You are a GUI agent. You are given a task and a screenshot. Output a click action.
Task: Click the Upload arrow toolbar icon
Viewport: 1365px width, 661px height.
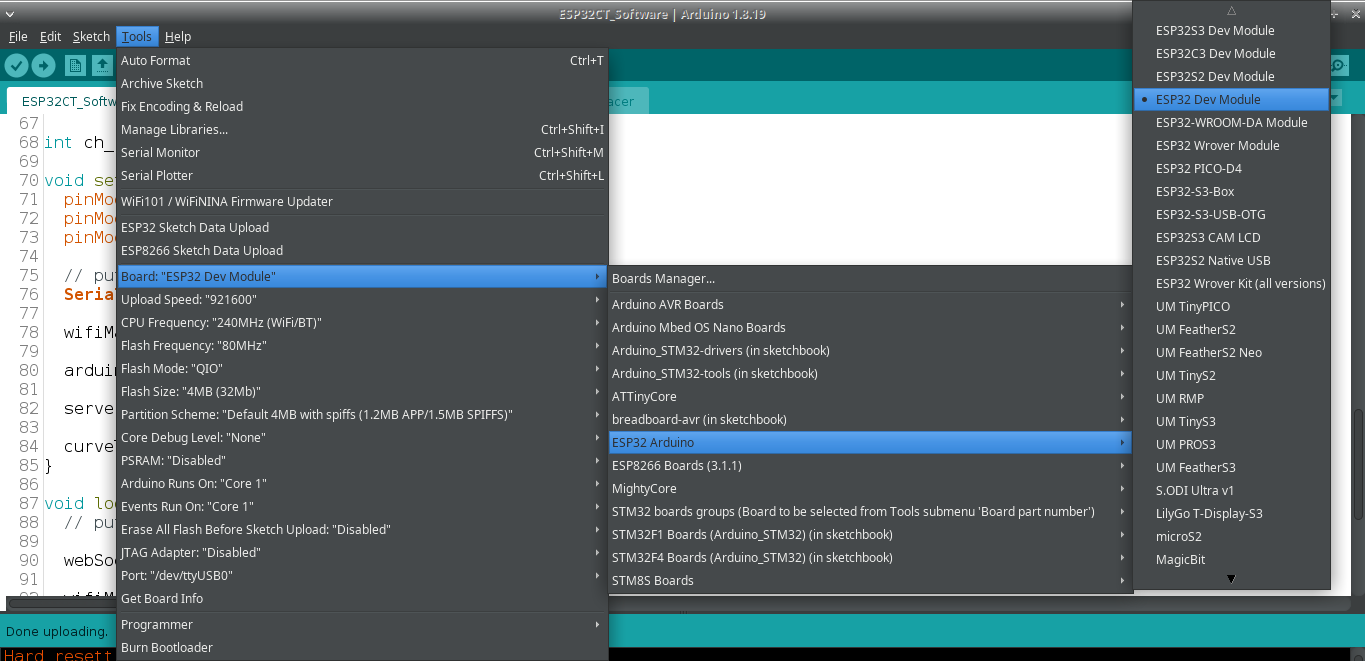pyautogui.click(x=44, y=66)
